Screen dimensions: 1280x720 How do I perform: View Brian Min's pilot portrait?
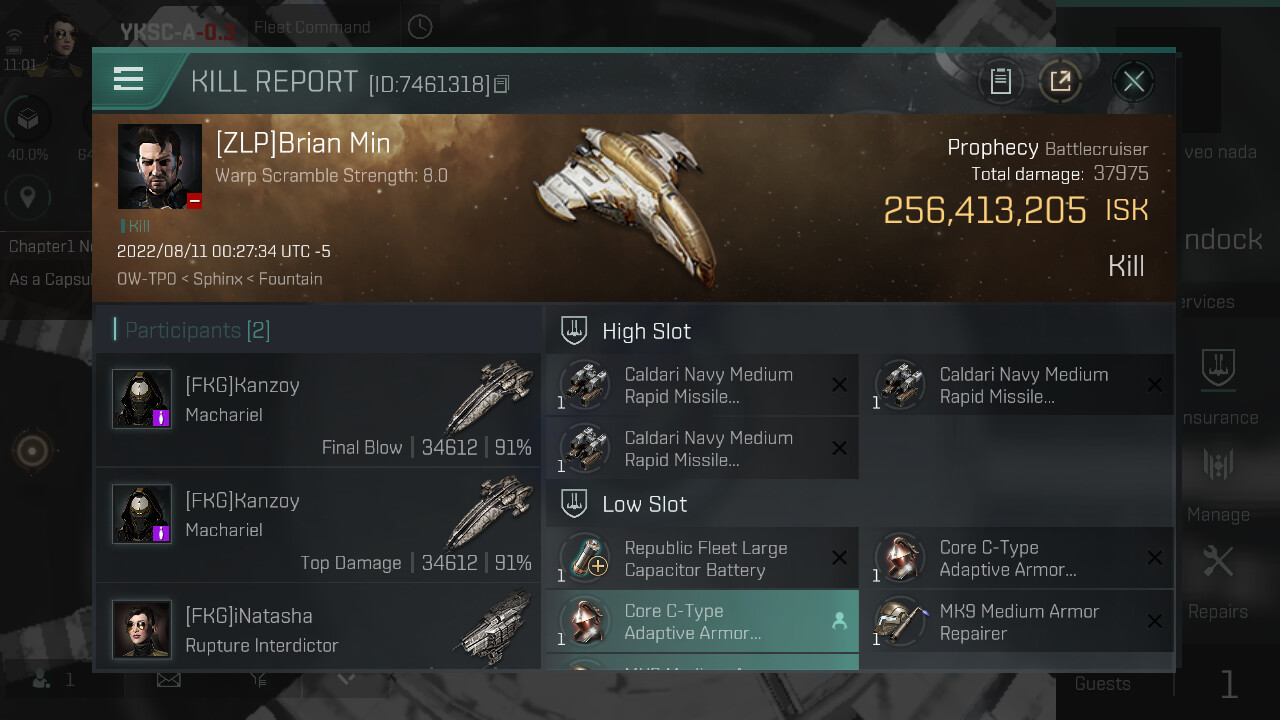point(160,166)
